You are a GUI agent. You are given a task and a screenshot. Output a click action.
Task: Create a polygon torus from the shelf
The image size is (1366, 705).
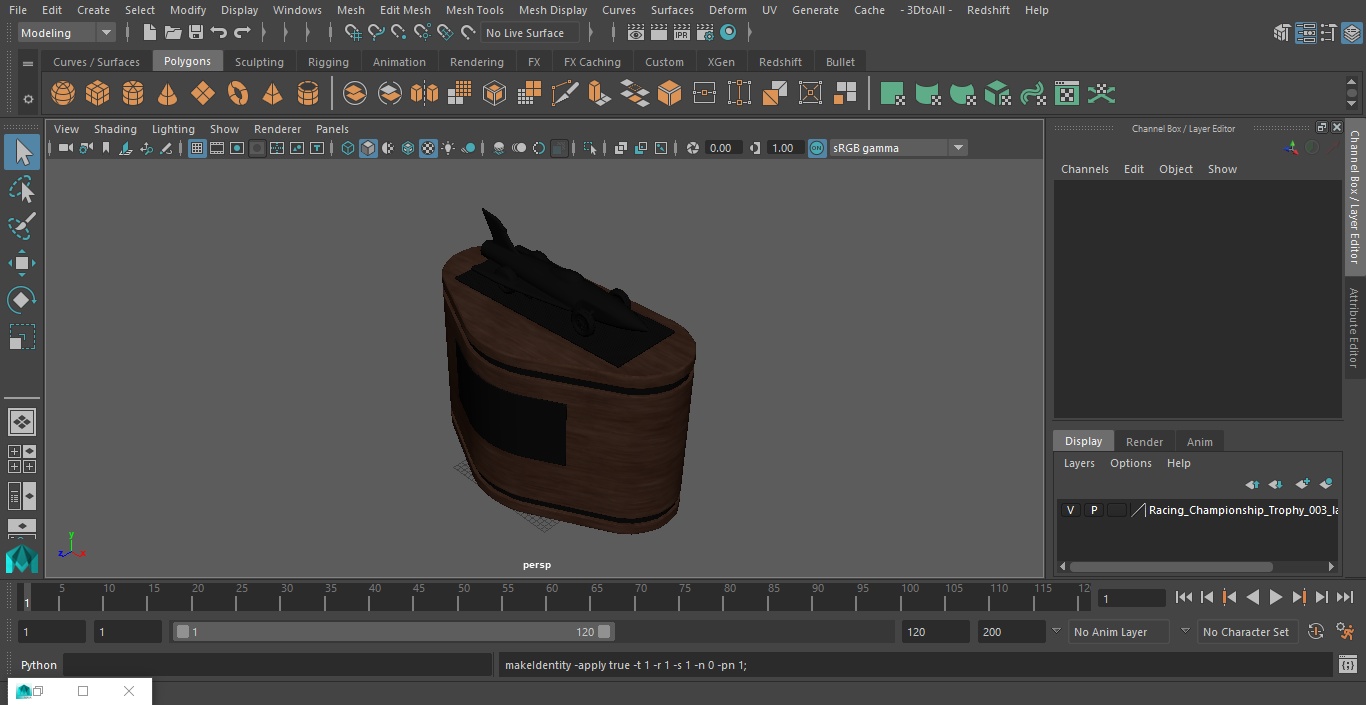click(x=238, y=94)
